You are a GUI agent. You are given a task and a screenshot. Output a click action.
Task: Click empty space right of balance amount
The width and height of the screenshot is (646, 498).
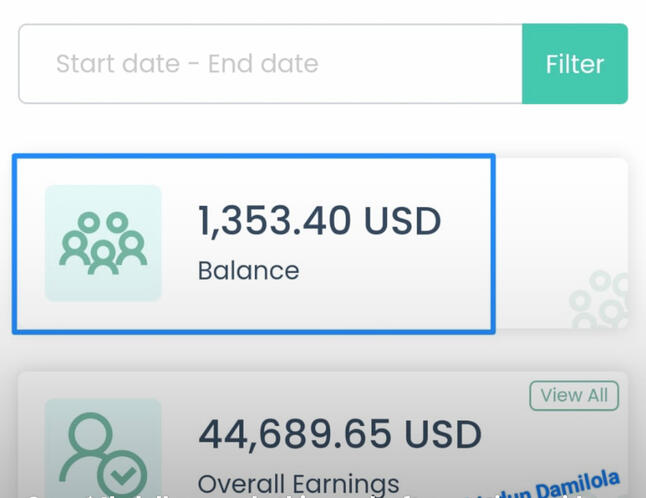[468, 221]
